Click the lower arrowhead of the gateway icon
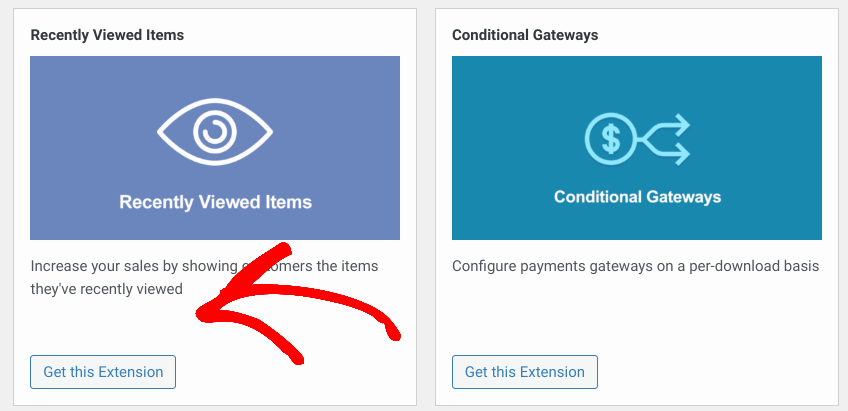 pyautogui.click(x=681, y=153)
